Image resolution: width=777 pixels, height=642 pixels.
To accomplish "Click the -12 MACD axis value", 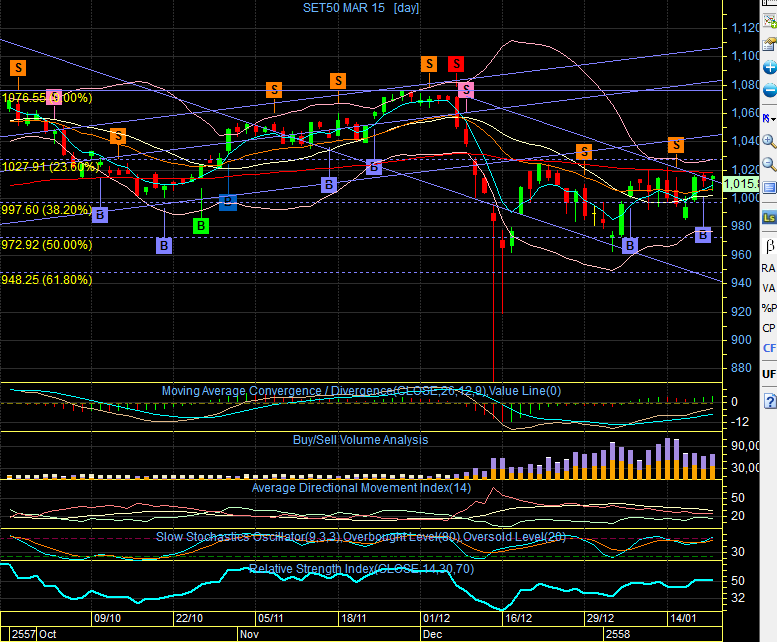I will (740, 422).
